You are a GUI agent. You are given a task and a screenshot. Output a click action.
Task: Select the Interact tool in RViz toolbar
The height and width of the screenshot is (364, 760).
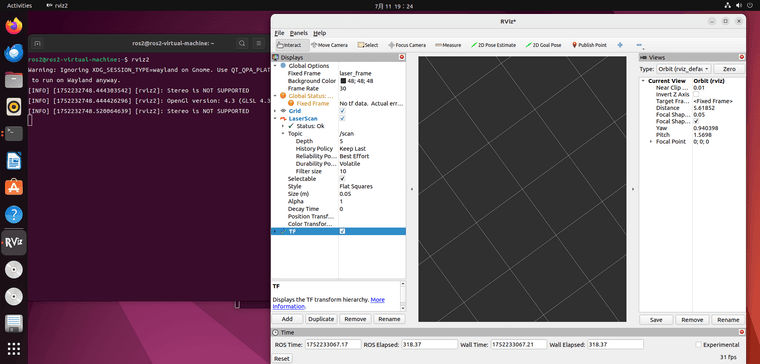click(292, 45)
